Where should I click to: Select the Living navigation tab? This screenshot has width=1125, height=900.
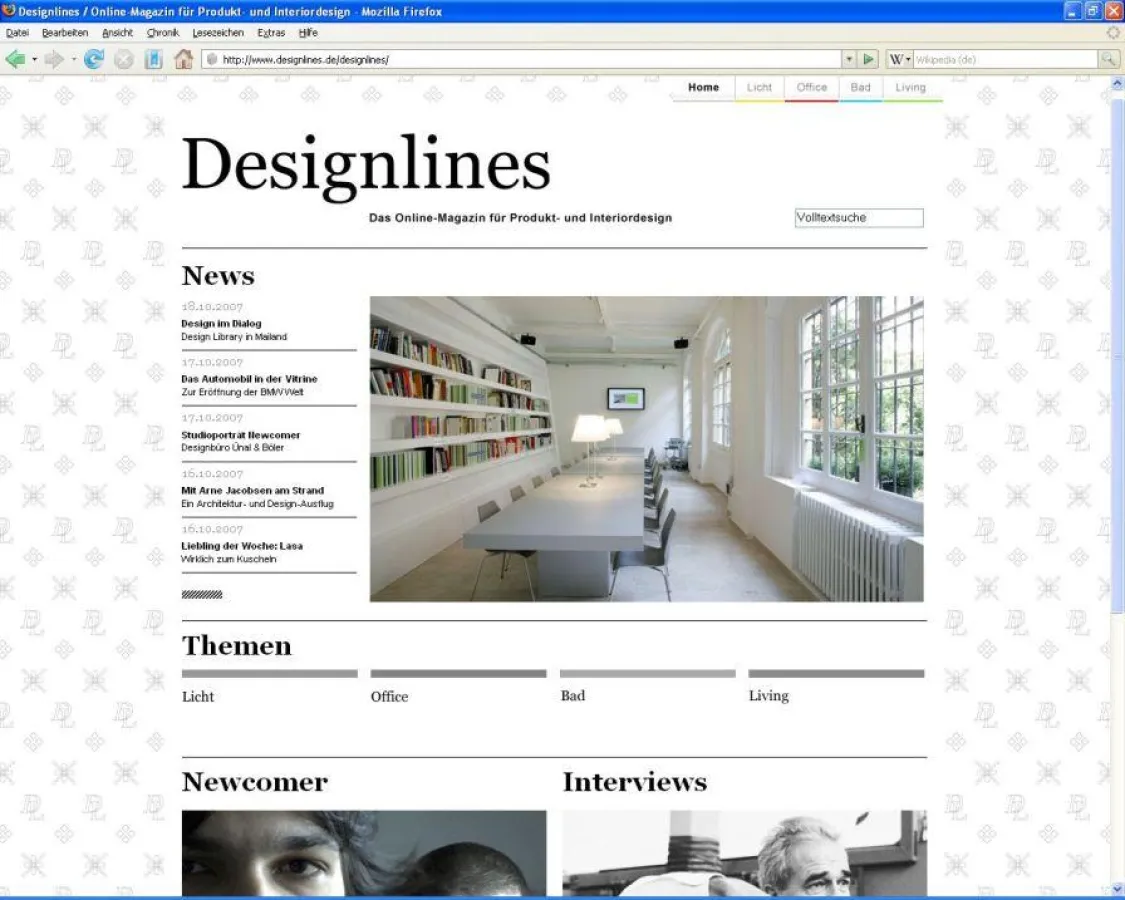(x=910, y=88)
